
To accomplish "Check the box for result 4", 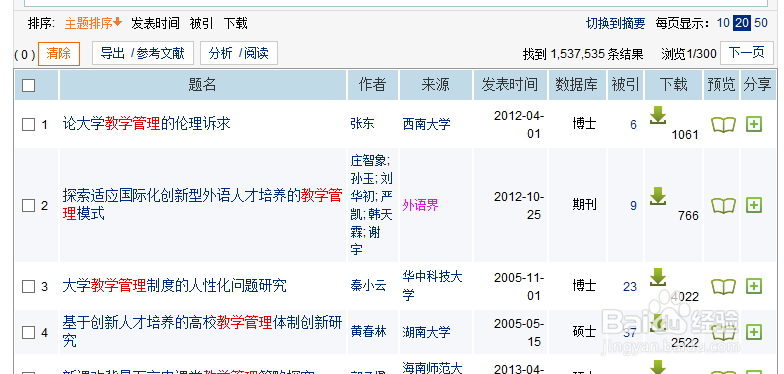I will pyautogui.click(x=28, y=332).
